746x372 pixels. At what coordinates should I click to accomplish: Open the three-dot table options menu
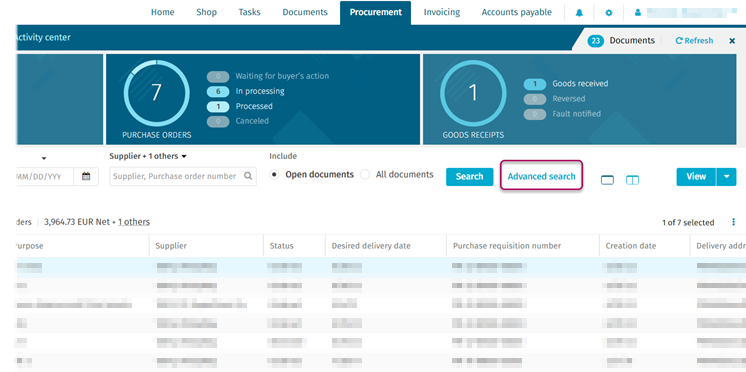(x=733, y=222)
